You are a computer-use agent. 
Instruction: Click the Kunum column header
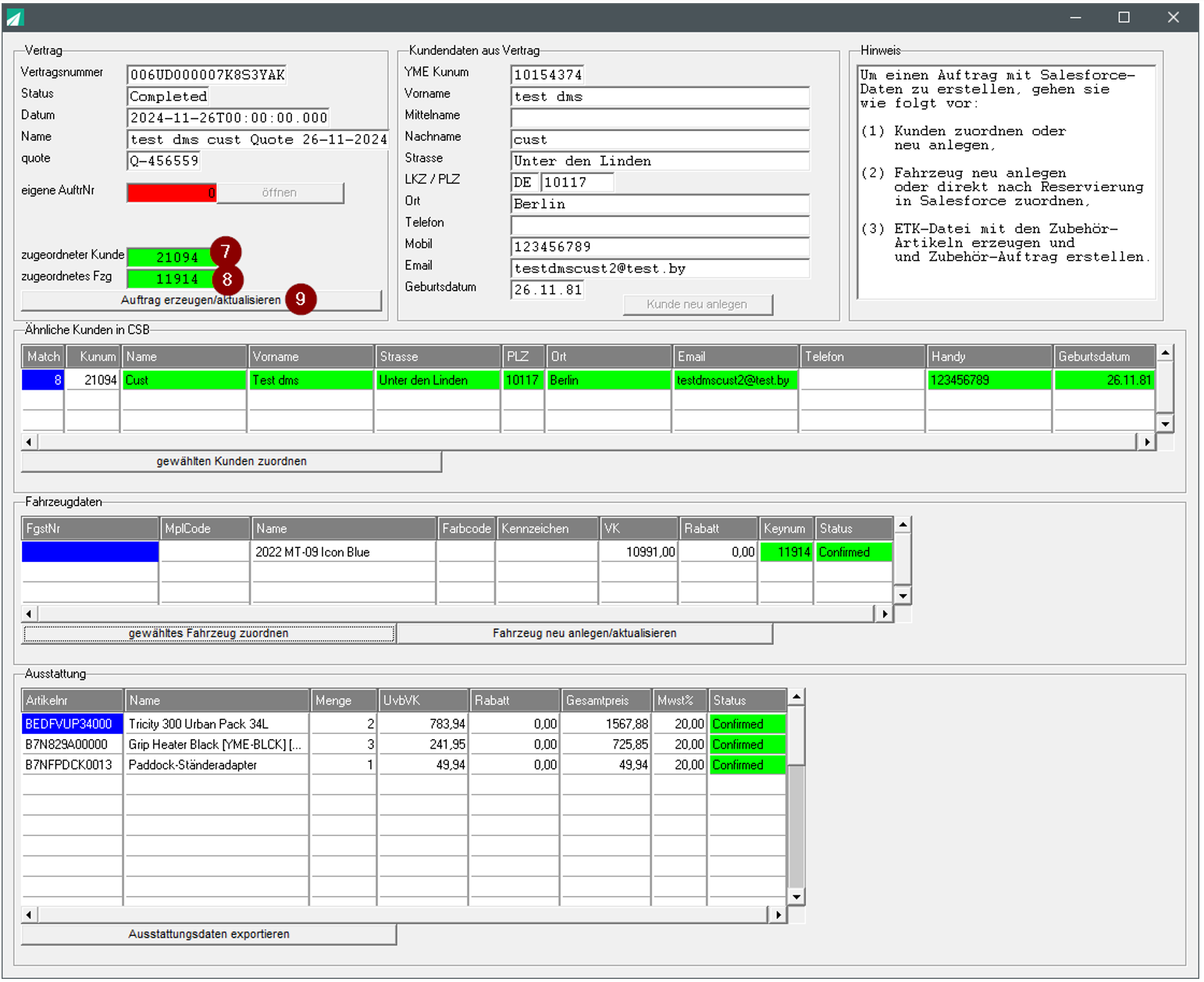(x=93, y=357)
